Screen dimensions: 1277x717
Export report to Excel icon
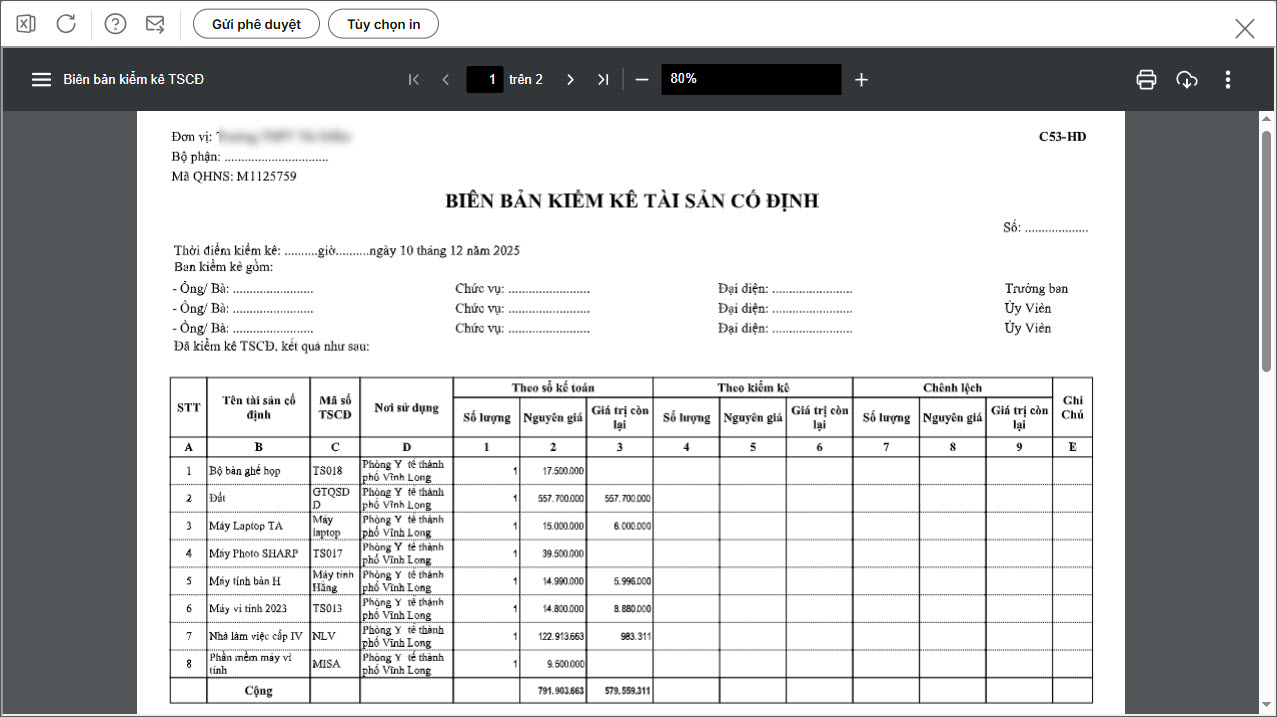tap(26, 24)
